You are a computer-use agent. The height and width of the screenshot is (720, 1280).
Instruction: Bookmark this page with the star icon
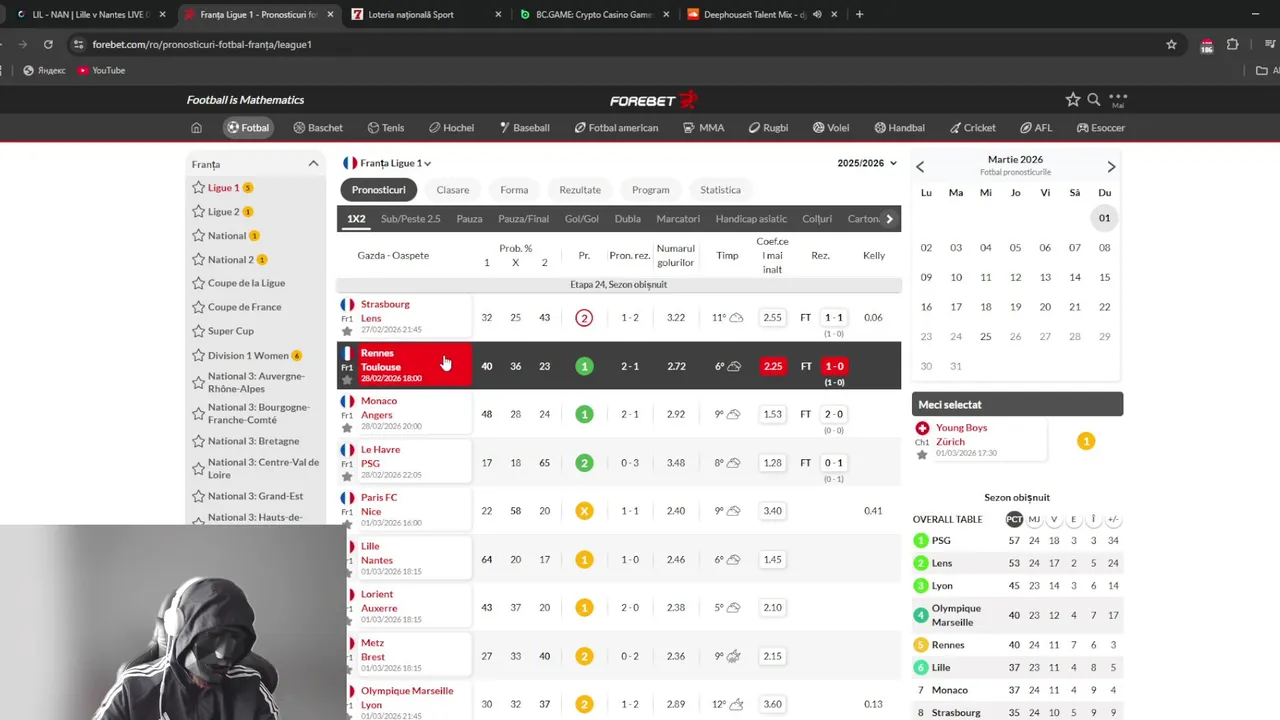[1171, 44]
